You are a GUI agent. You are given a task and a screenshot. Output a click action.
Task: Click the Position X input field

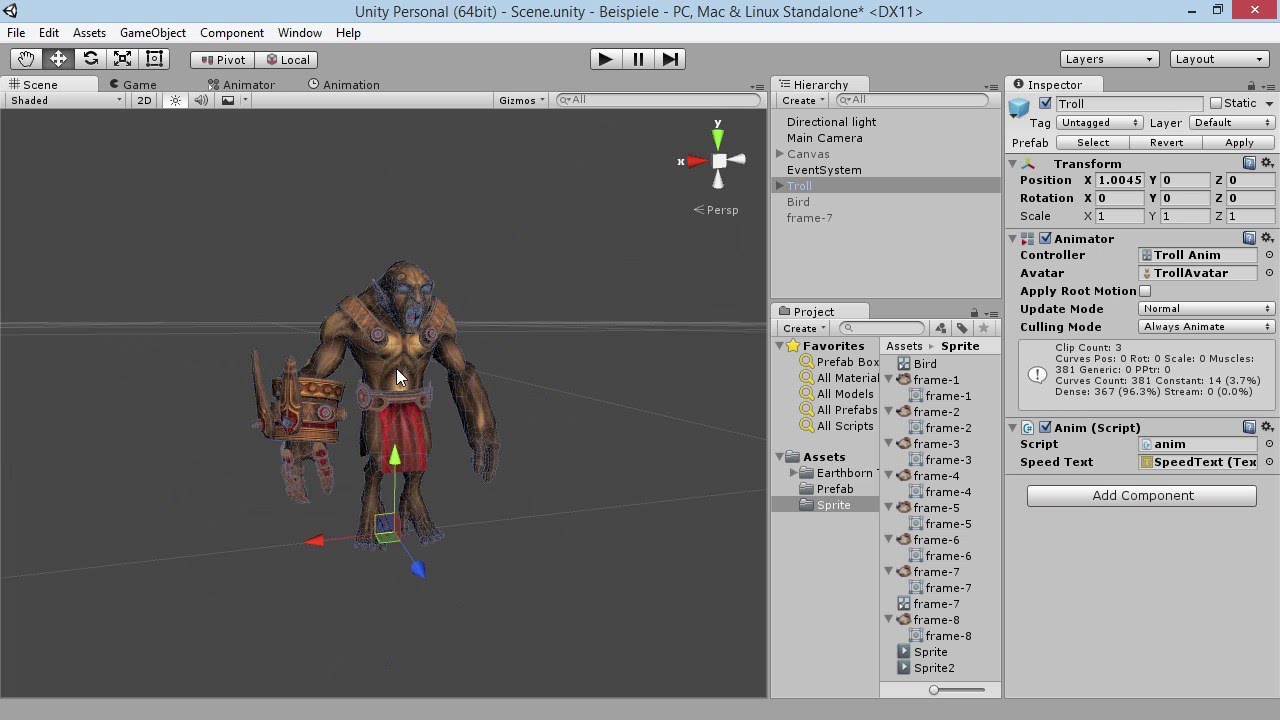(1120, 181)
